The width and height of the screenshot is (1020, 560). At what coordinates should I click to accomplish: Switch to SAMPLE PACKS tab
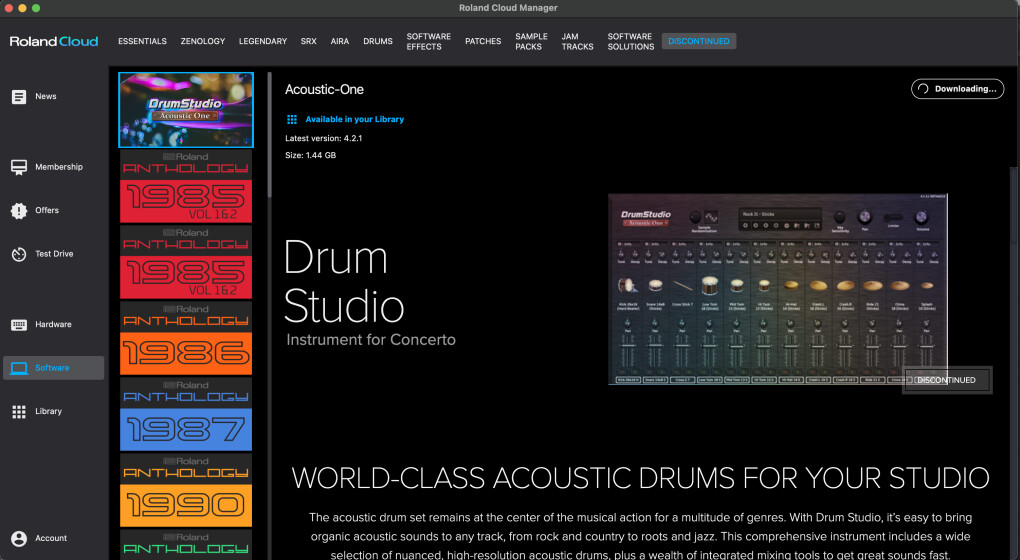pos(531,41)
